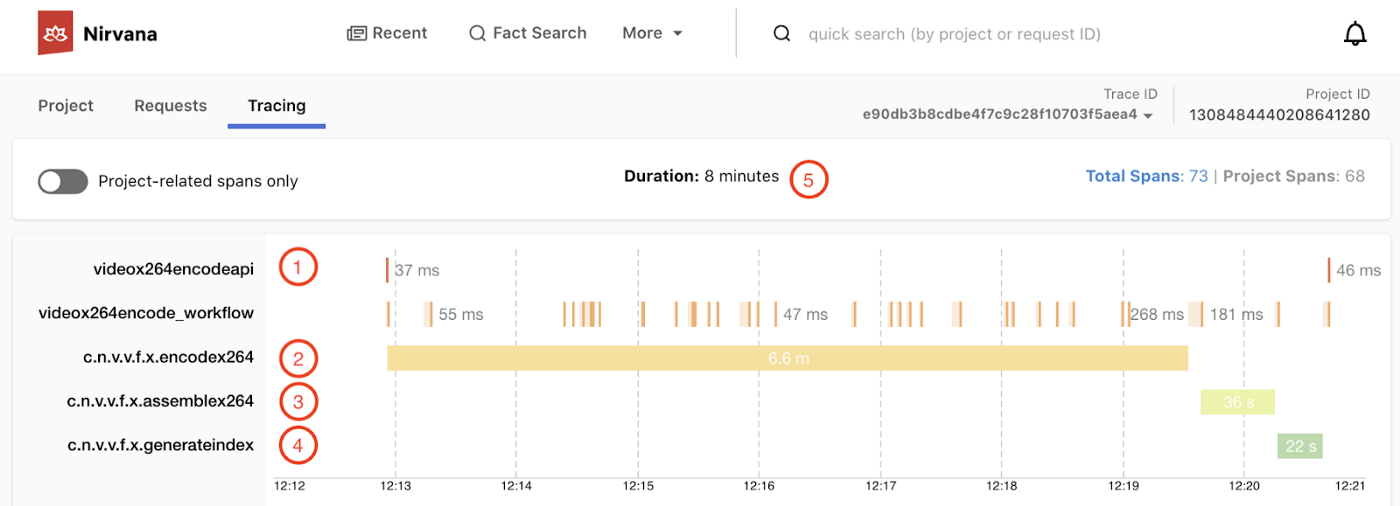Viewport: 1400px width, 506px height.
Task: Select the Tracing tab
Action: coord(277,105)
